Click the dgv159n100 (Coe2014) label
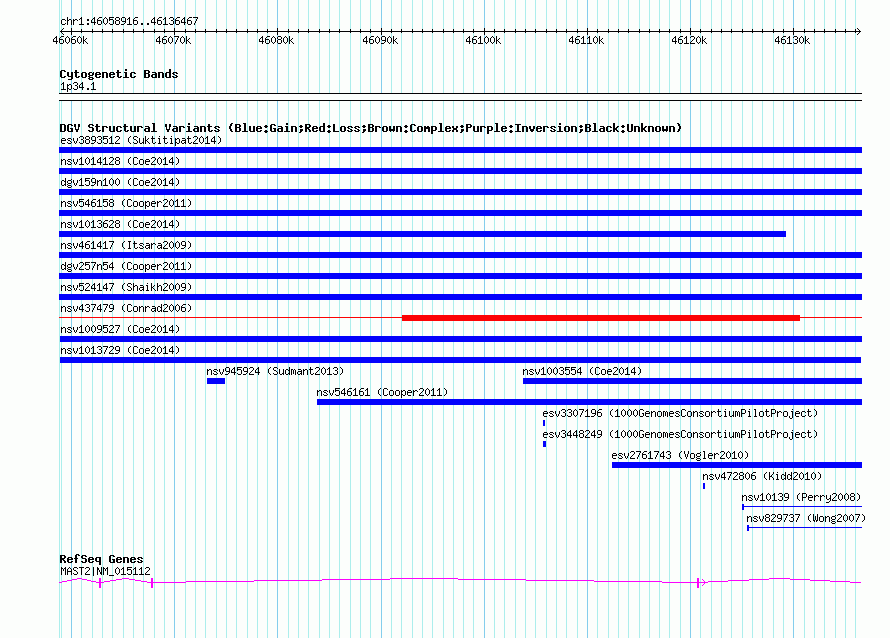Viewport: 890px width, 638px height. tap(120, 182)
